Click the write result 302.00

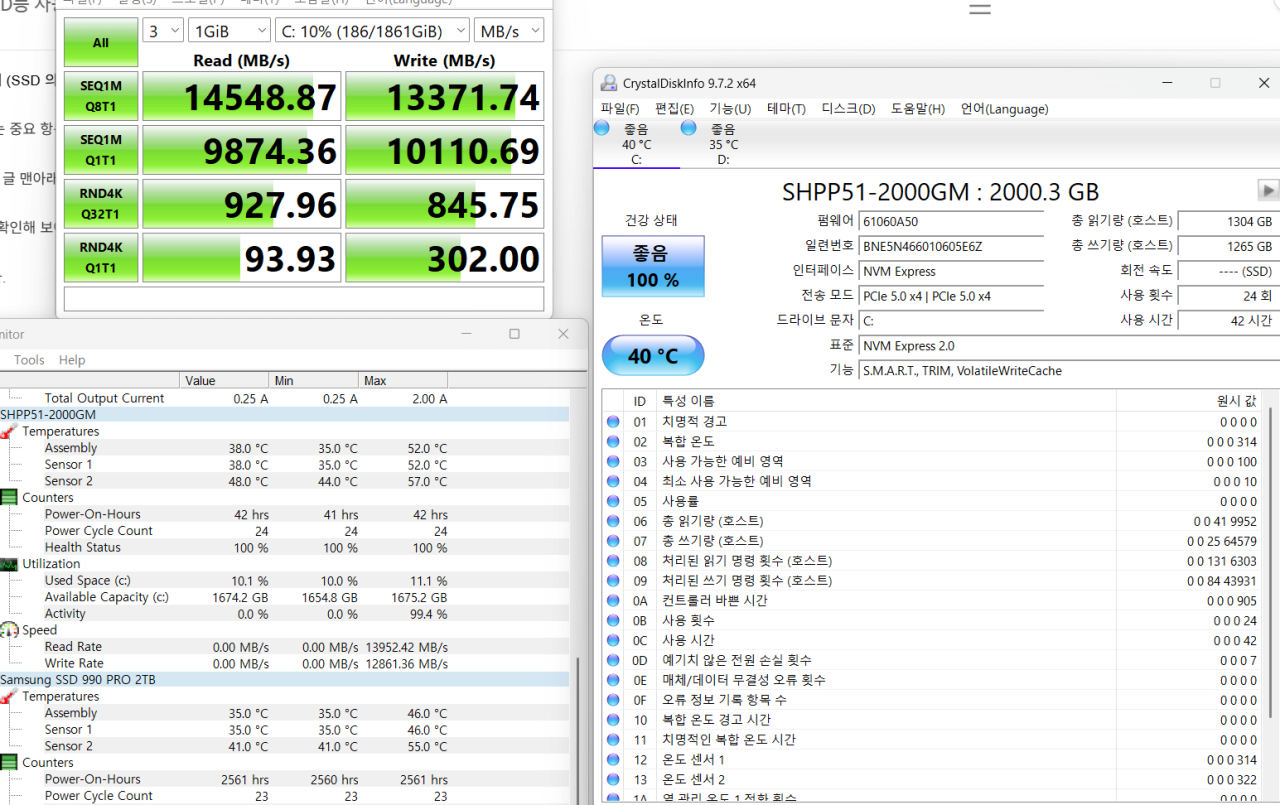pyautogui.click(x=445, y=258)
